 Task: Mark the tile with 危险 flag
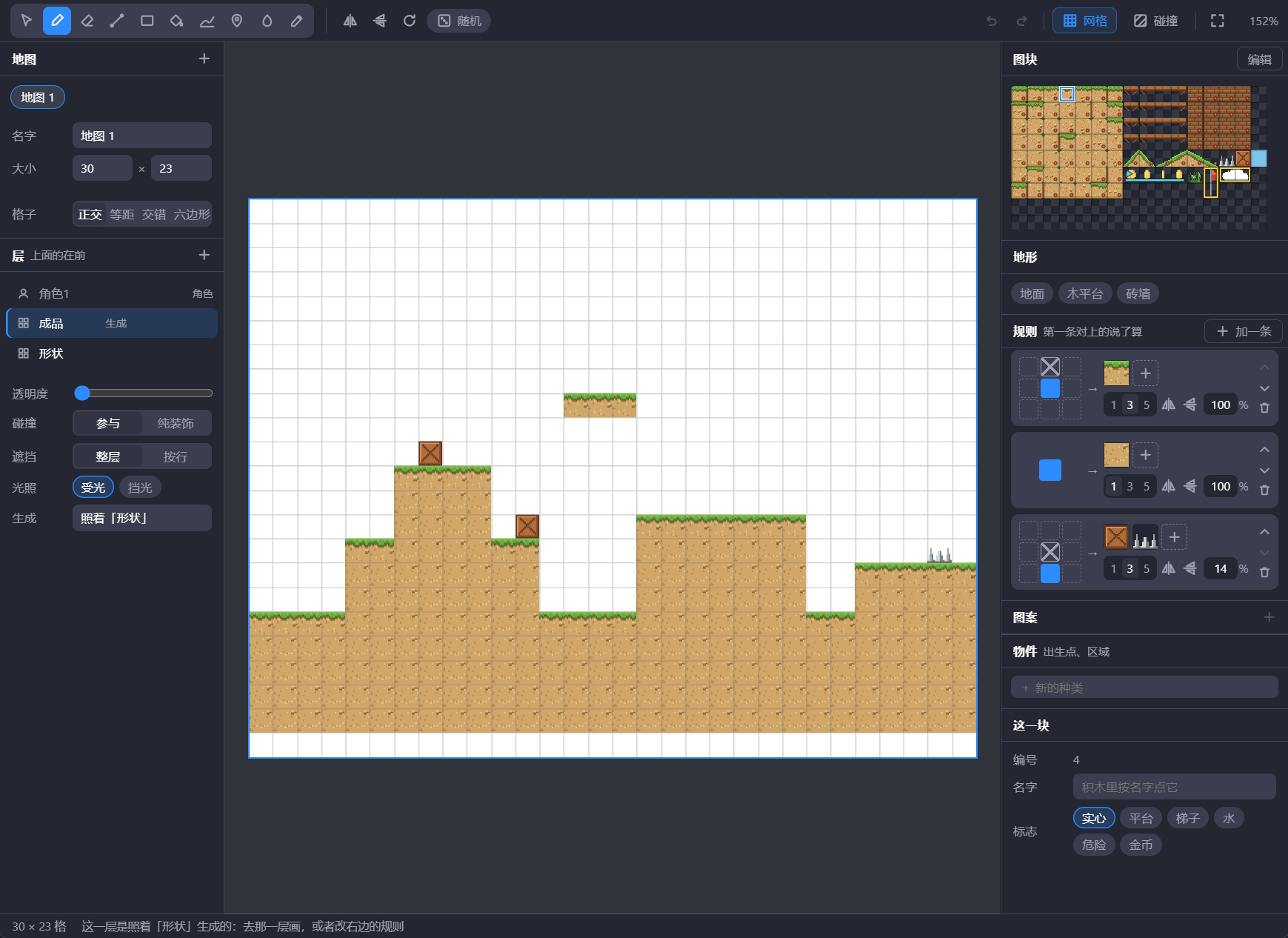click(x=1094, y=845)
